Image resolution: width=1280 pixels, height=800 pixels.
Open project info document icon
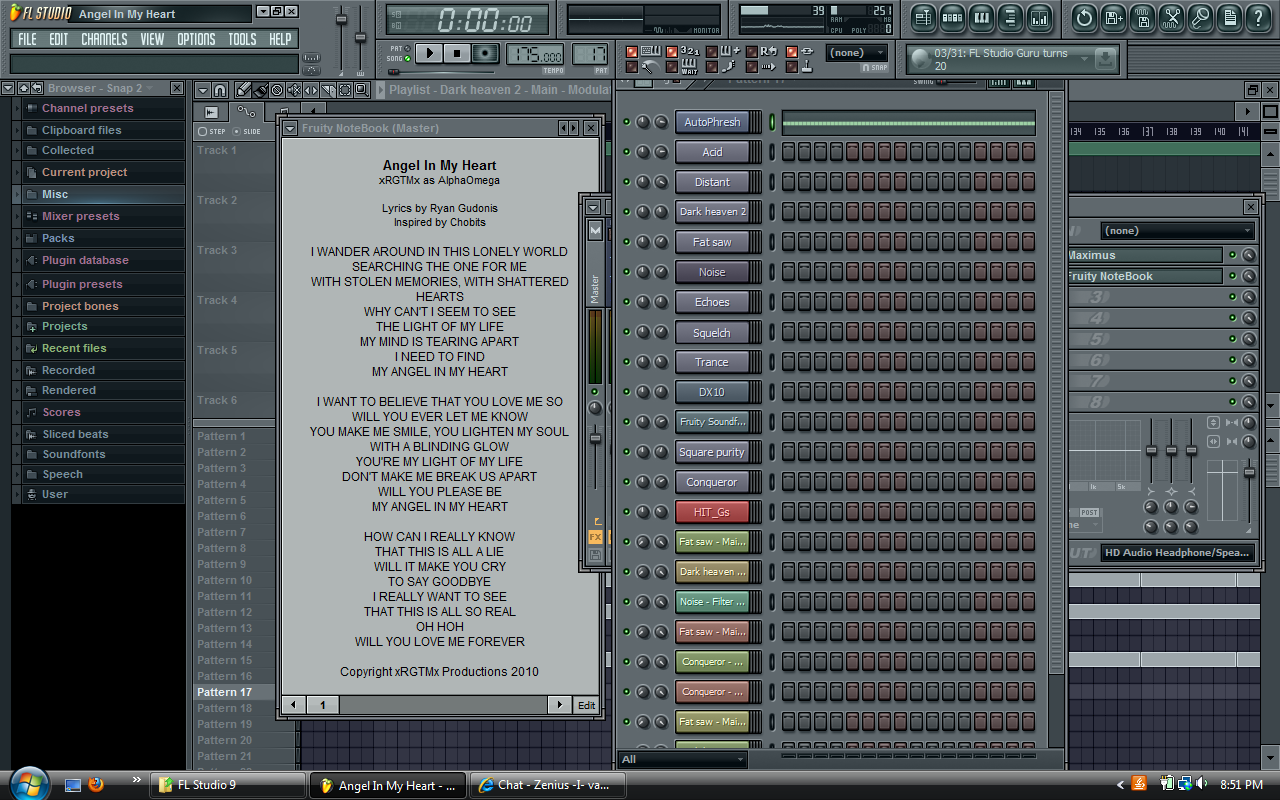pos(1229,17)
